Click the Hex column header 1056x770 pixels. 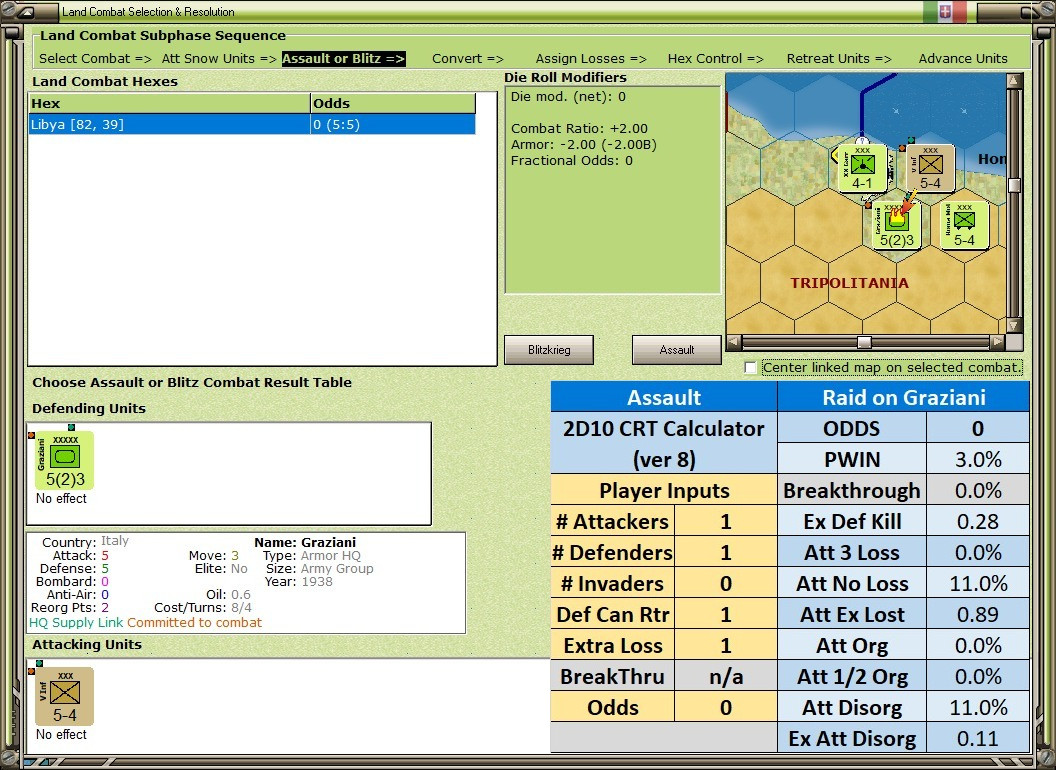(x=169, y=103)
